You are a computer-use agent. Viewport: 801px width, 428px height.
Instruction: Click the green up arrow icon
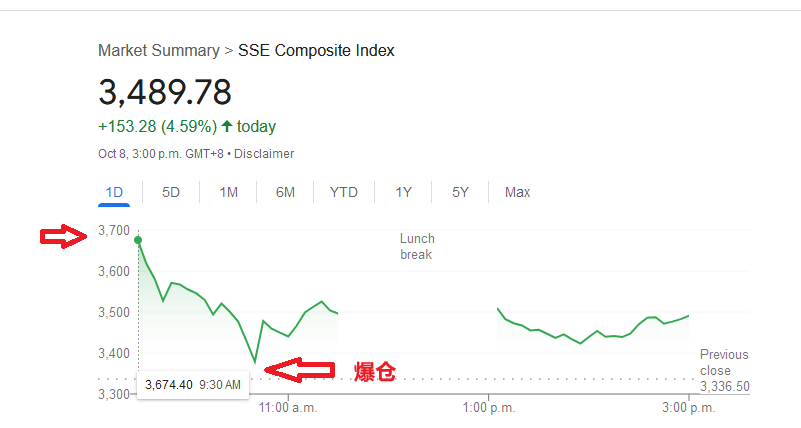[227, 126]
